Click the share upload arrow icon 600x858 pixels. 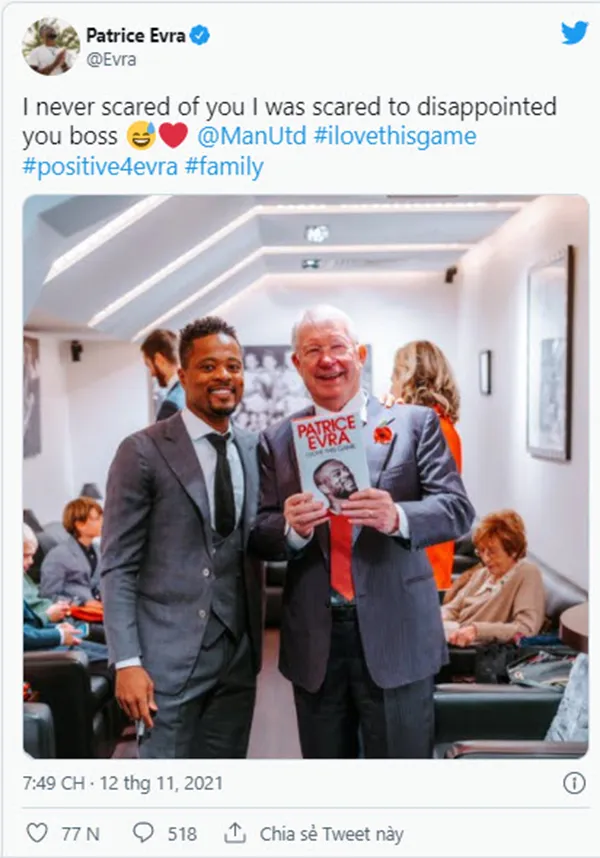coord(234,833)
